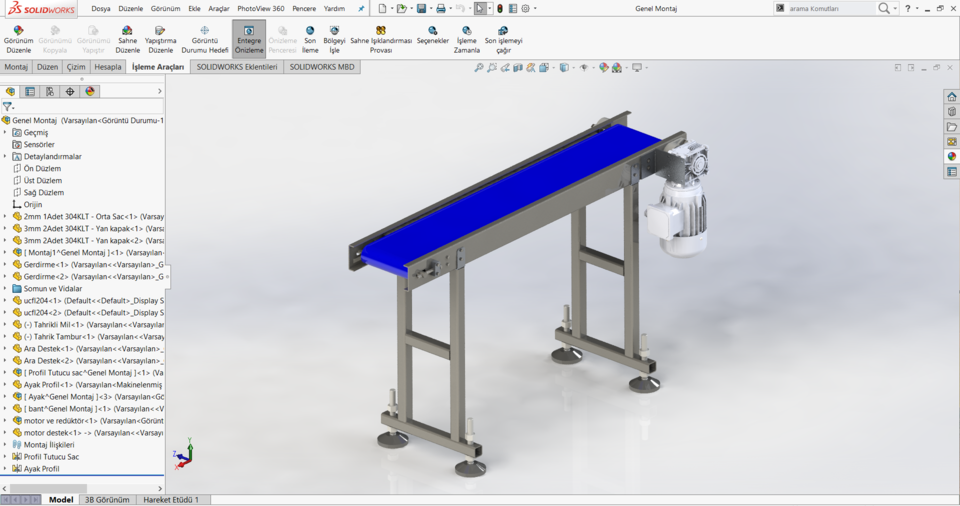Open Görünüm Düzenle appearance tool

click(x=18, y=39)
